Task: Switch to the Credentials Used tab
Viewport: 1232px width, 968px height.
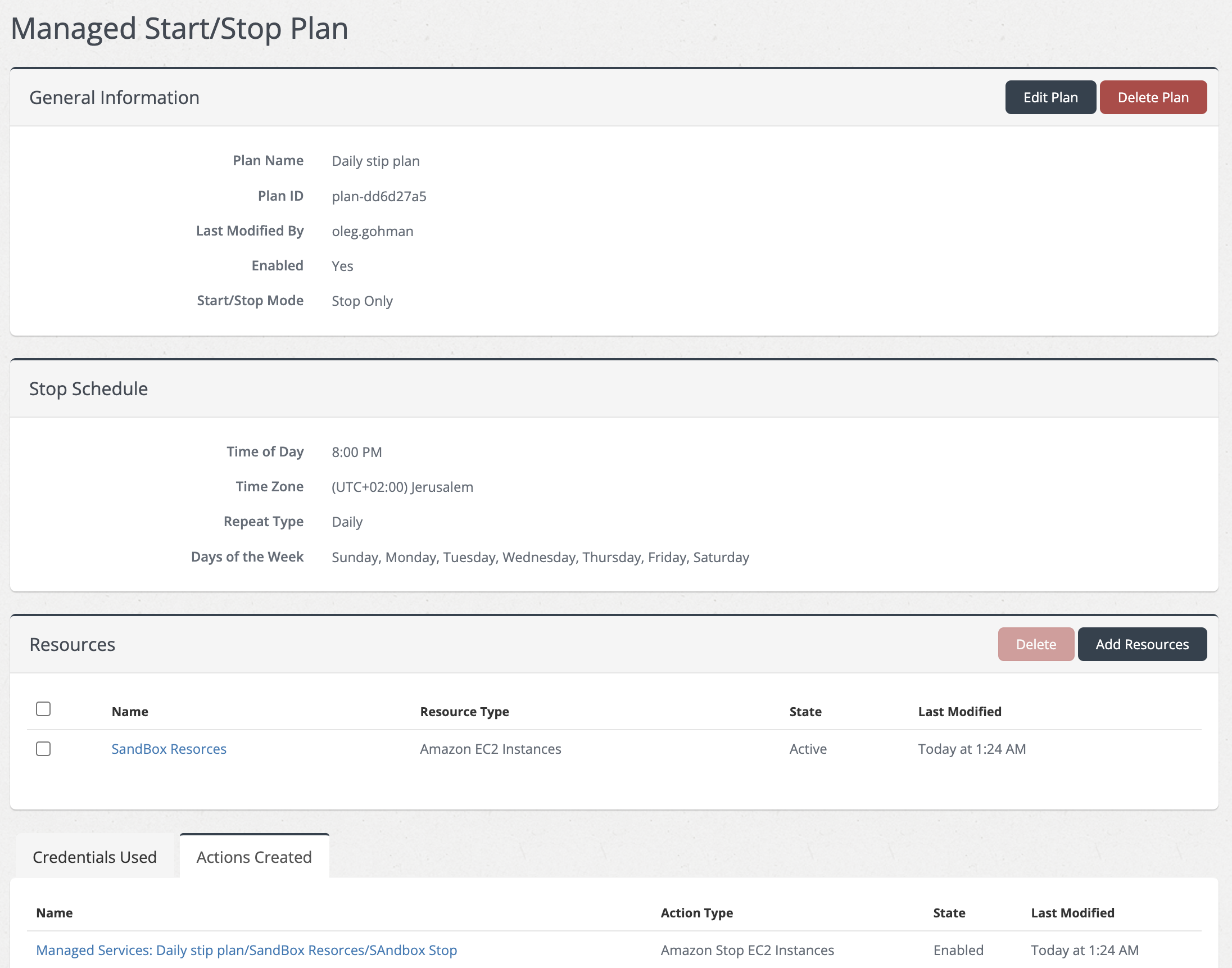Action: (94, 857)
